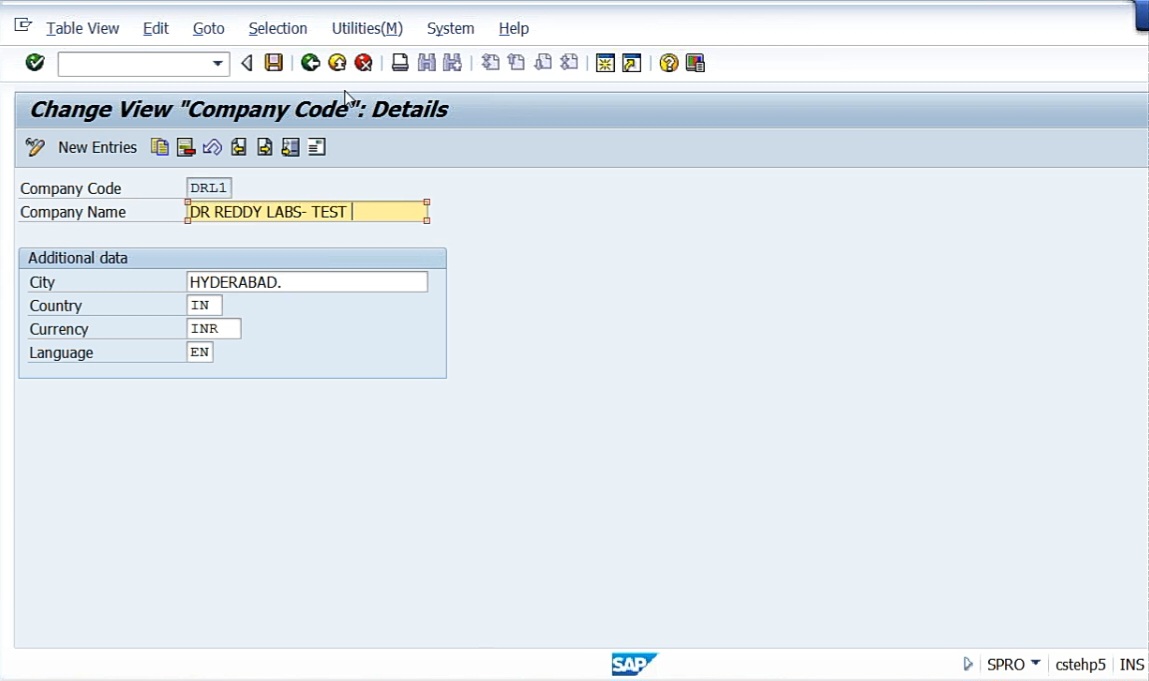Click the Save floppy disk icon
Screen dimensions: 1149x681
click(273, 63)
